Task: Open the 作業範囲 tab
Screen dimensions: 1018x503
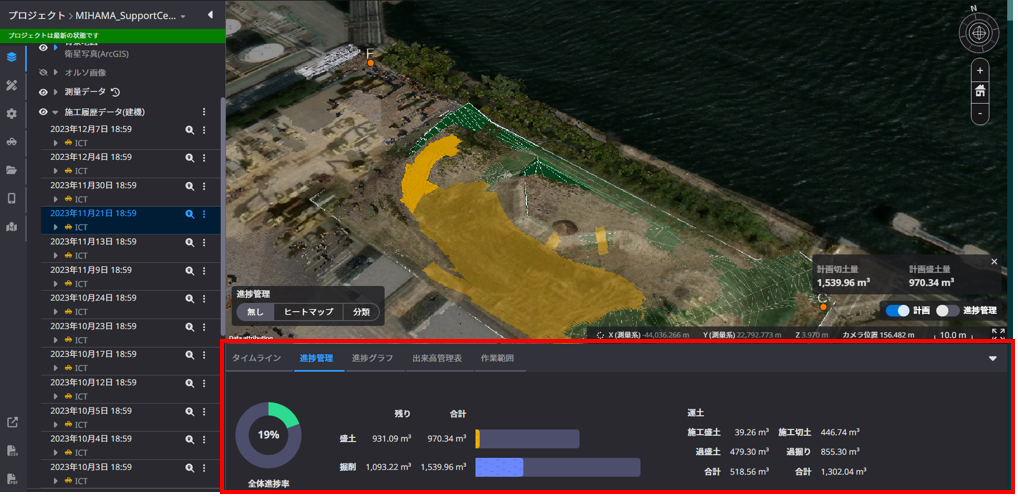Action: point(498,358)
